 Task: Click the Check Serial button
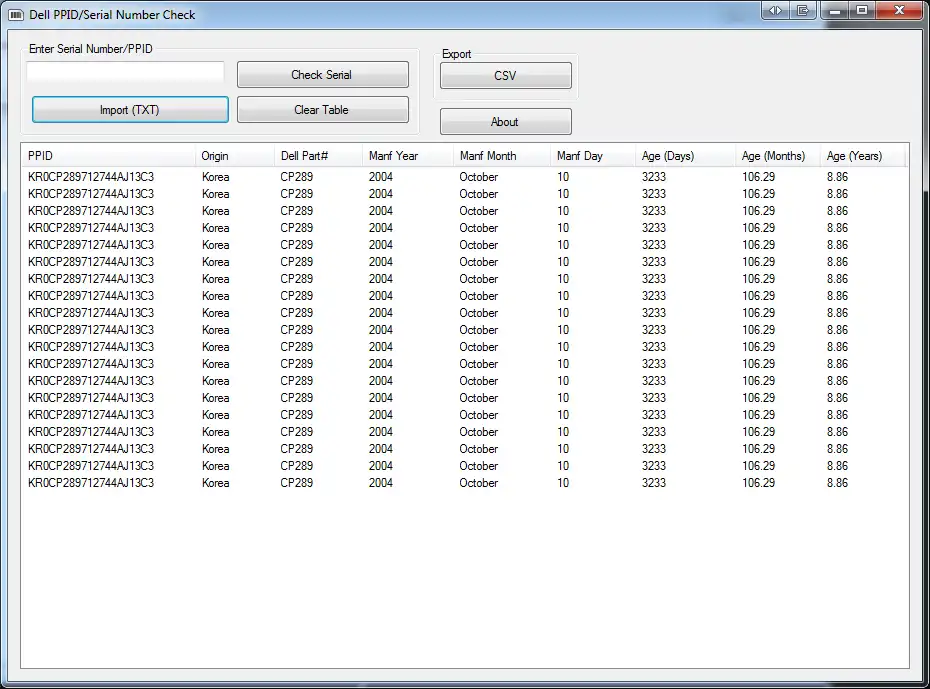[323, 75]
